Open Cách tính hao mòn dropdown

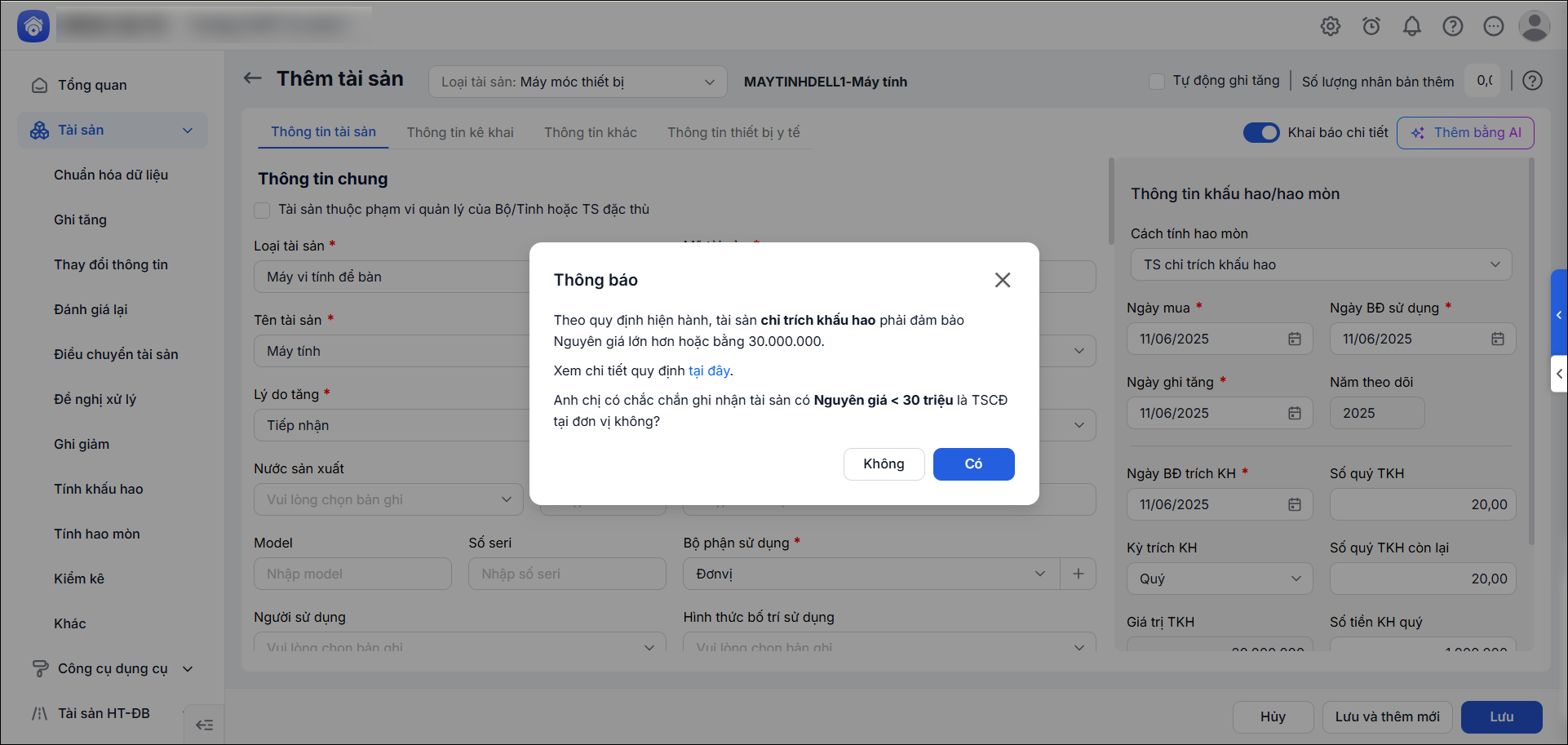(1321, 264)
